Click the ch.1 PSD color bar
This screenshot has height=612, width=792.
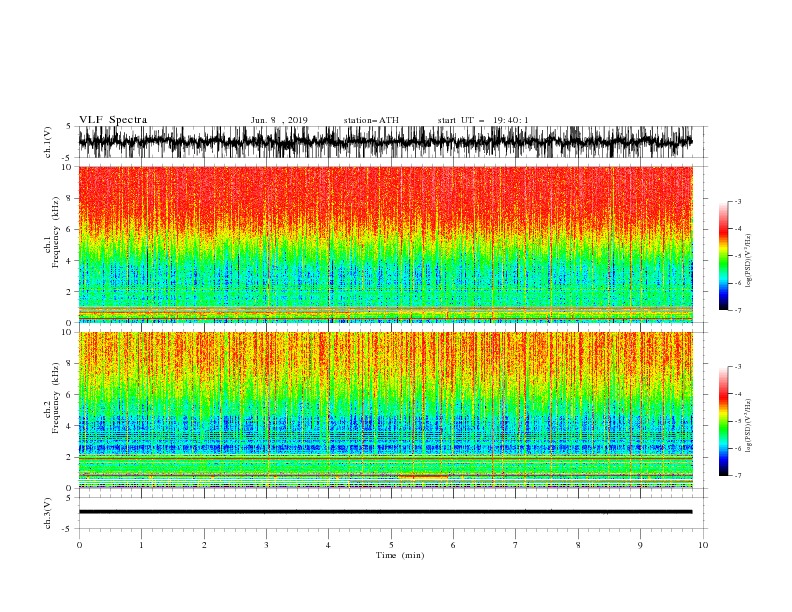coord(723,256)
